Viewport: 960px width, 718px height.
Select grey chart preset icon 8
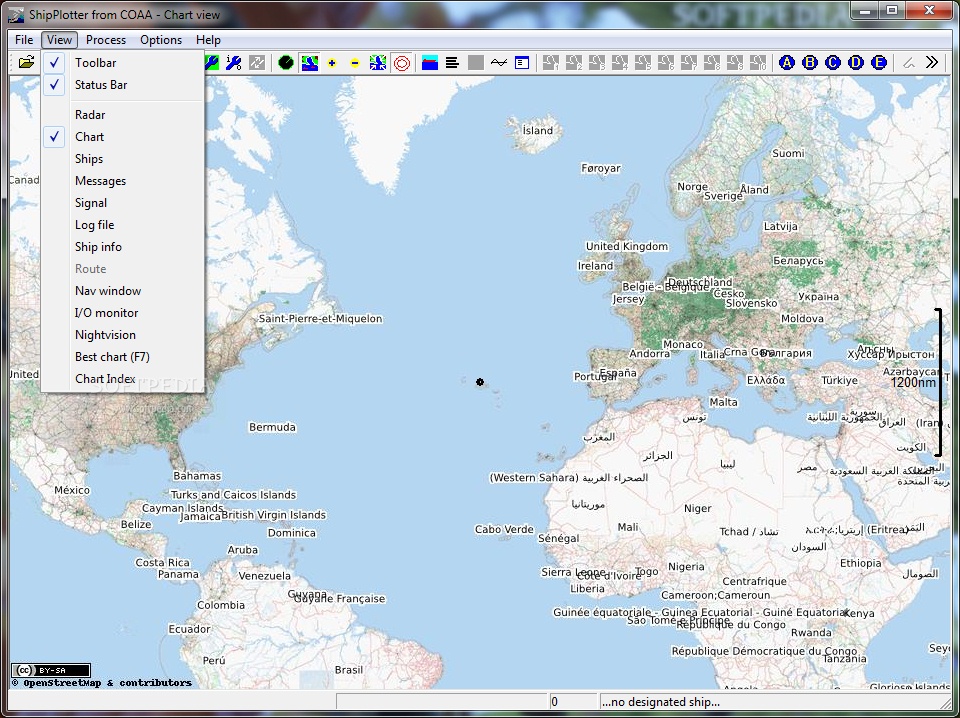[x=711, y=62]
